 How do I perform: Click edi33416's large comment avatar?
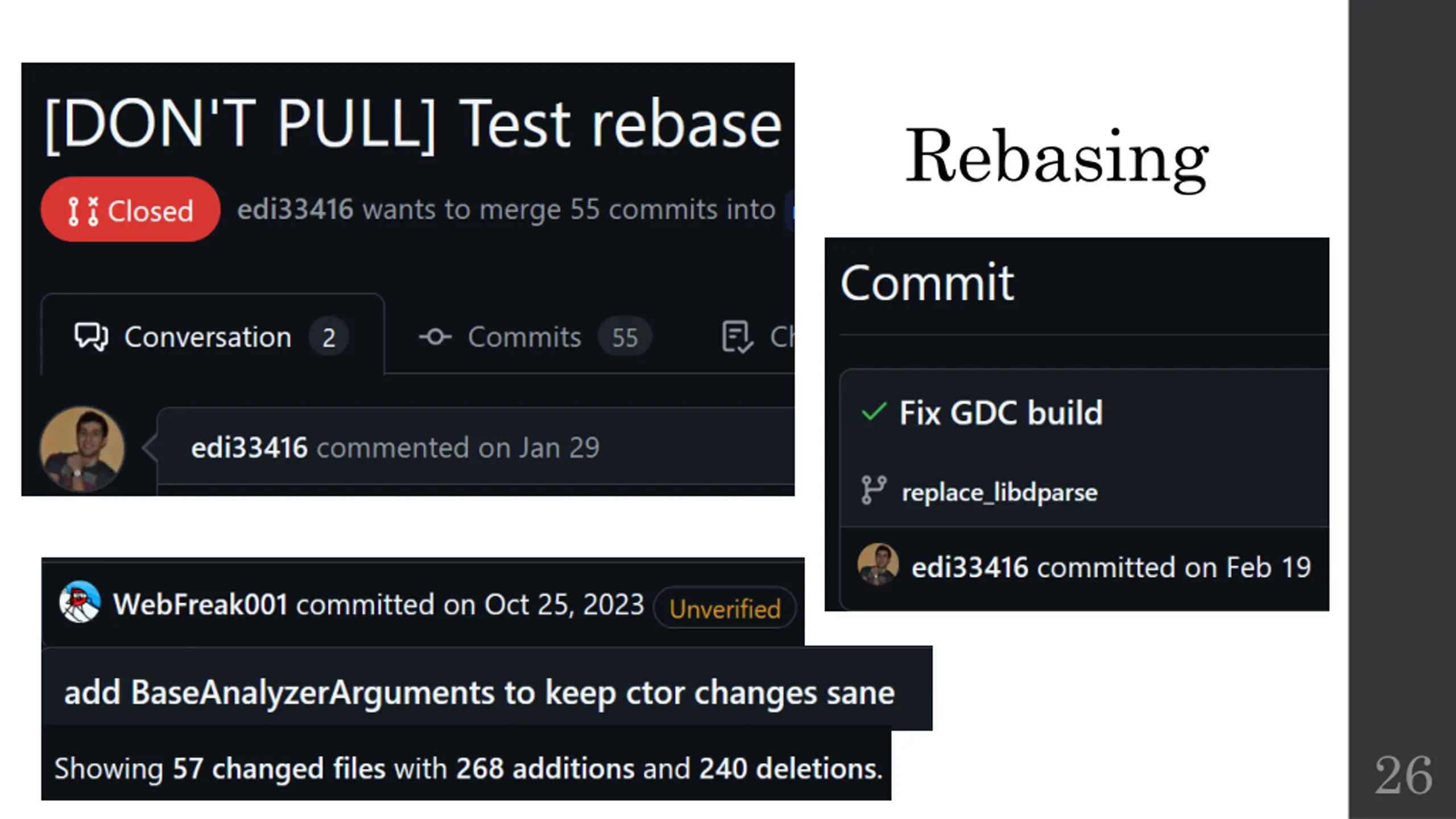[82, 448]
